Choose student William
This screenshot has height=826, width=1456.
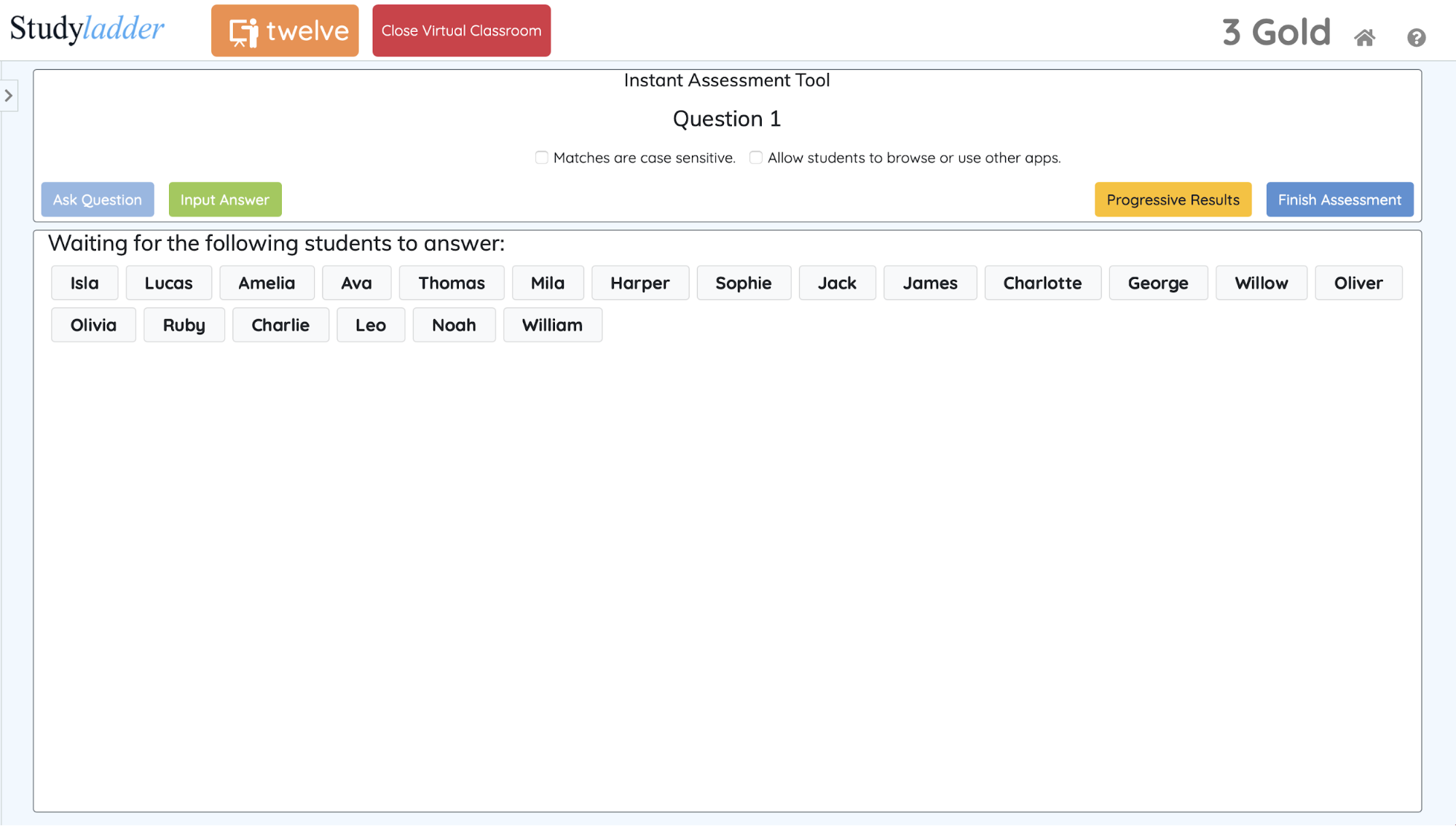[552, 325]
